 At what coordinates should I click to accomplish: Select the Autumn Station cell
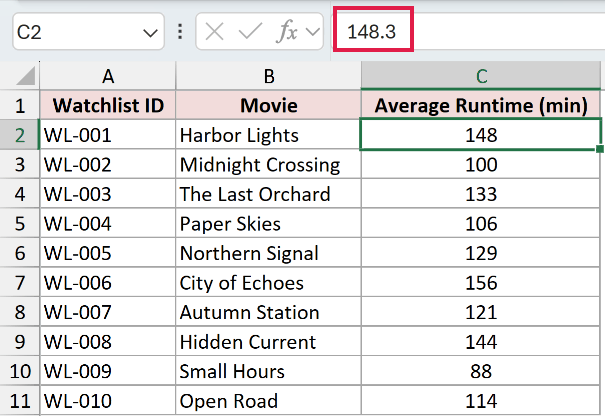pos(269,312)
